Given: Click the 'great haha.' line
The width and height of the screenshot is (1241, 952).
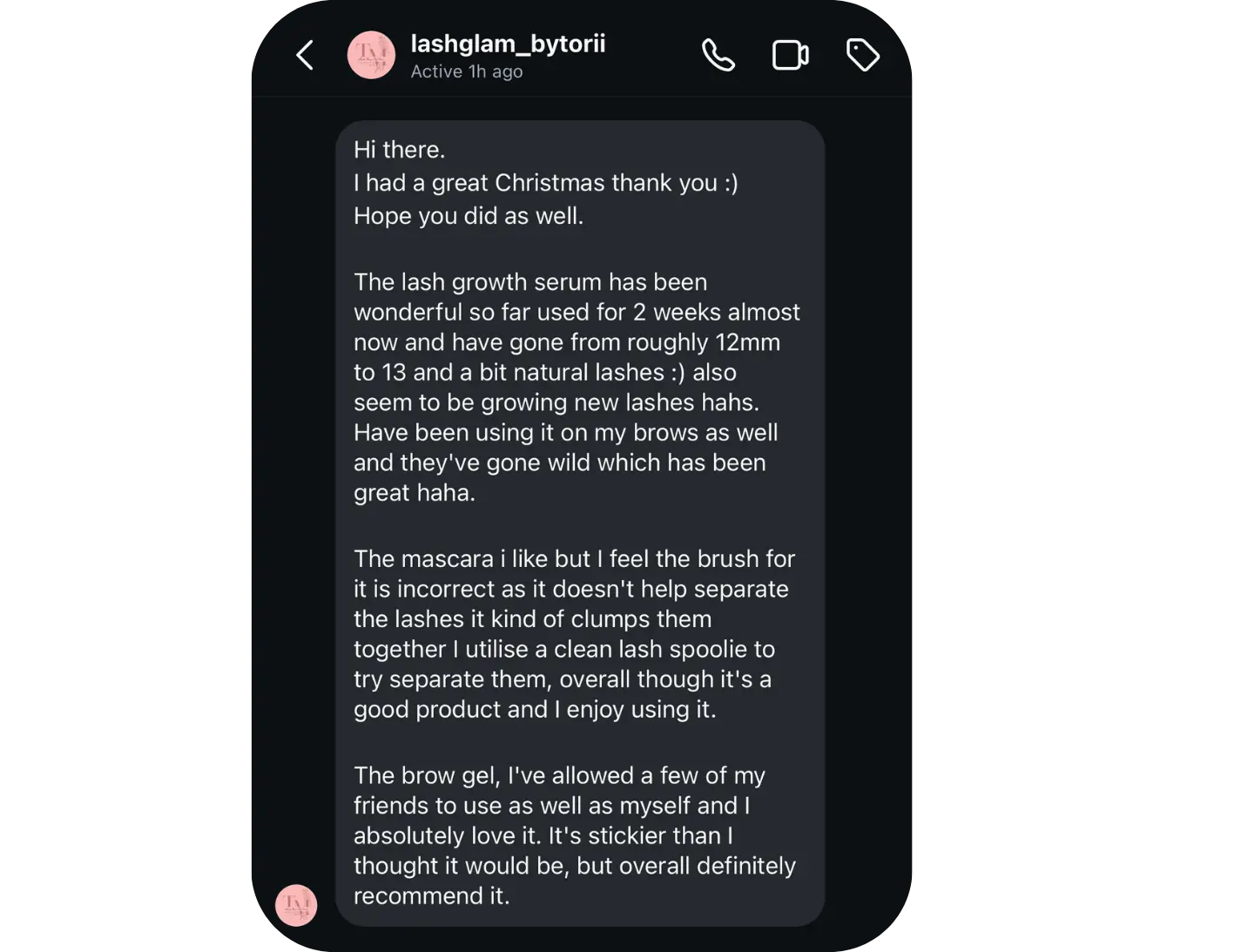Looking at the screenshot, I should [414, 493].
